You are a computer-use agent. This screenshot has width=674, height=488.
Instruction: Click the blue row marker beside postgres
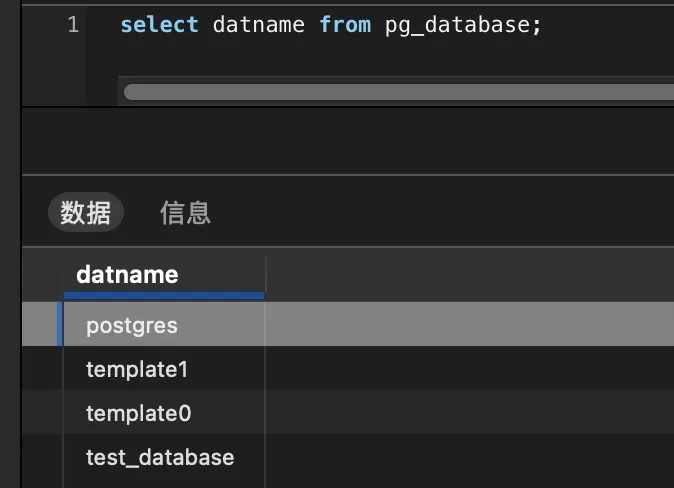click(x=60, y=325)
